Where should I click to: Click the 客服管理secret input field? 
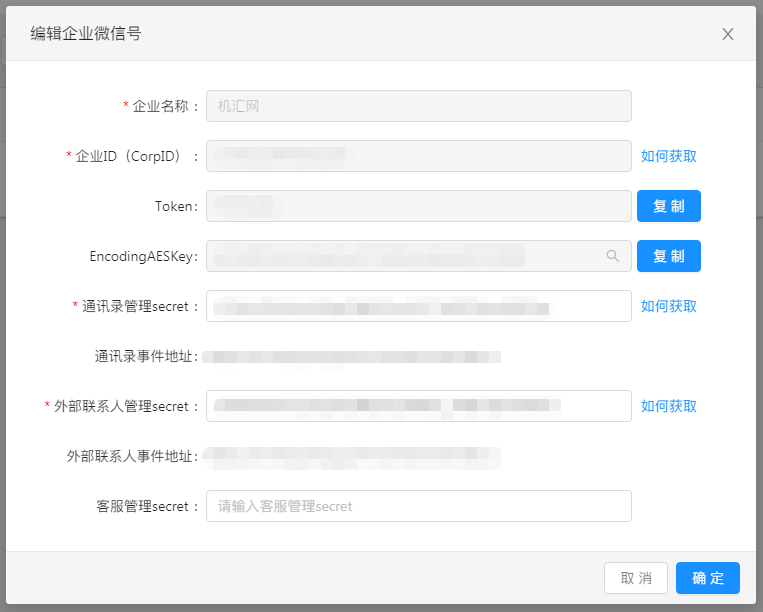(x=418, y=506)
